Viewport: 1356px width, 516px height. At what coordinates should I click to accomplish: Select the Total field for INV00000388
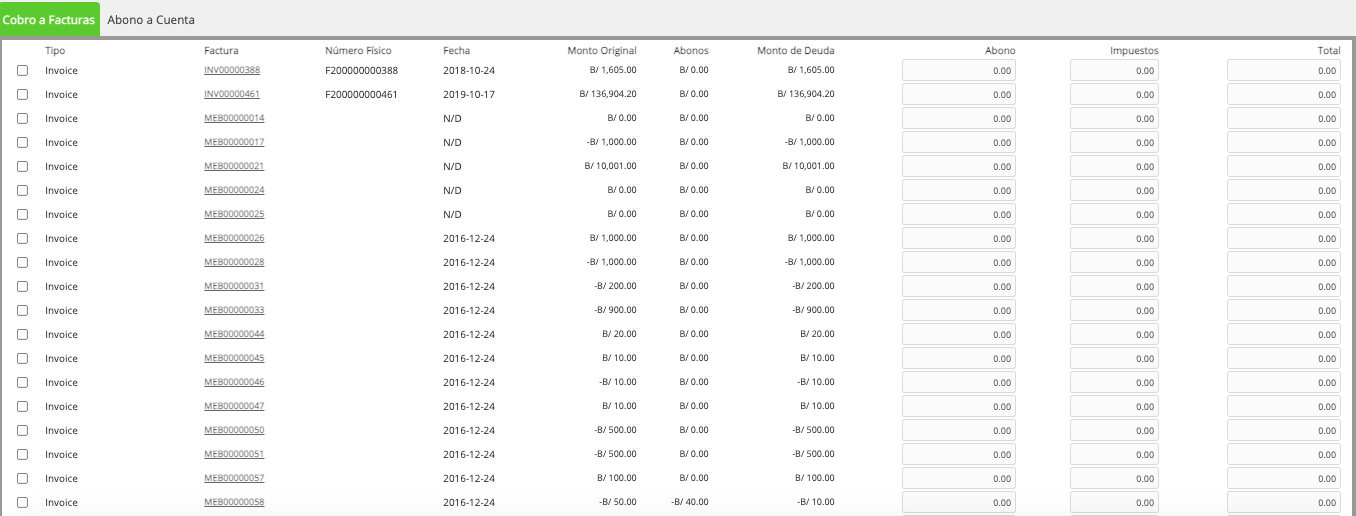pyautogui.click(x=1284, y=71)
